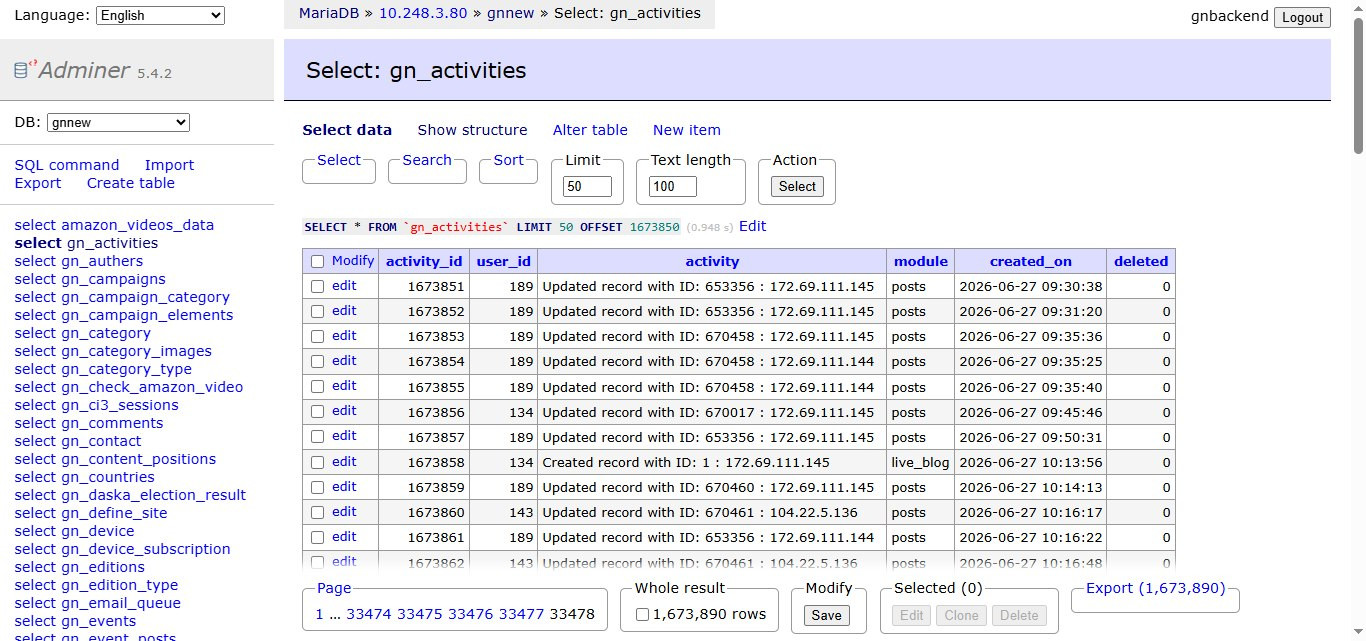Sort by created_on column header
1366x641 pixels.
point(1030,261)
